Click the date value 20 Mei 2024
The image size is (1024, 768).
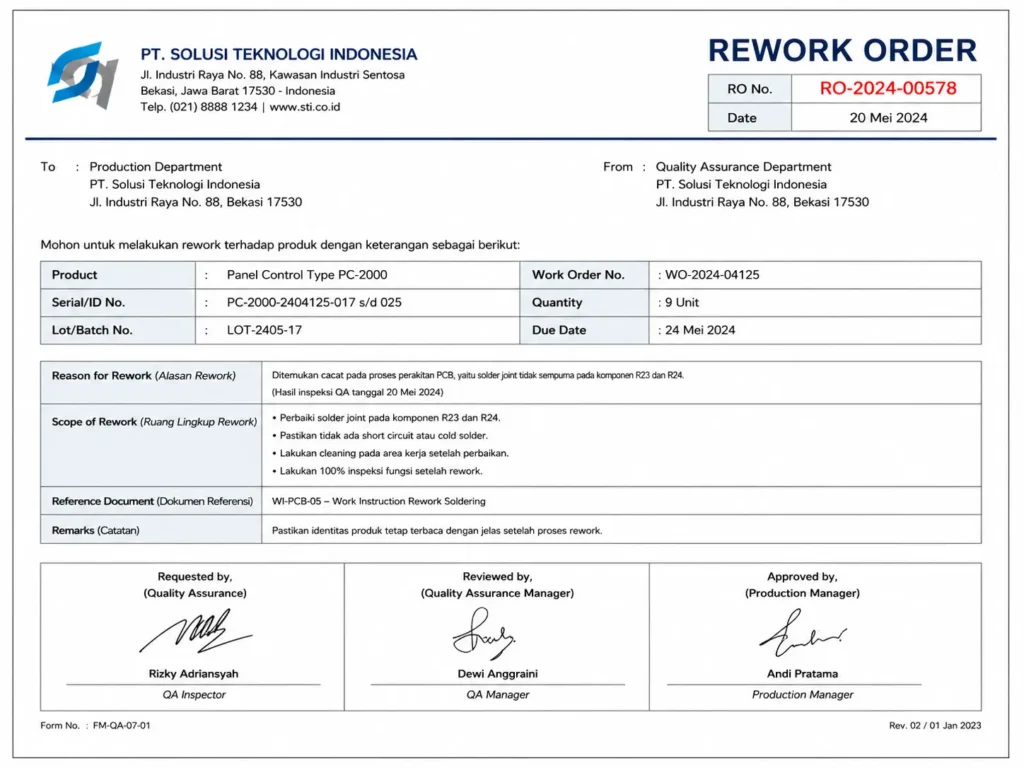coord(888,118)
